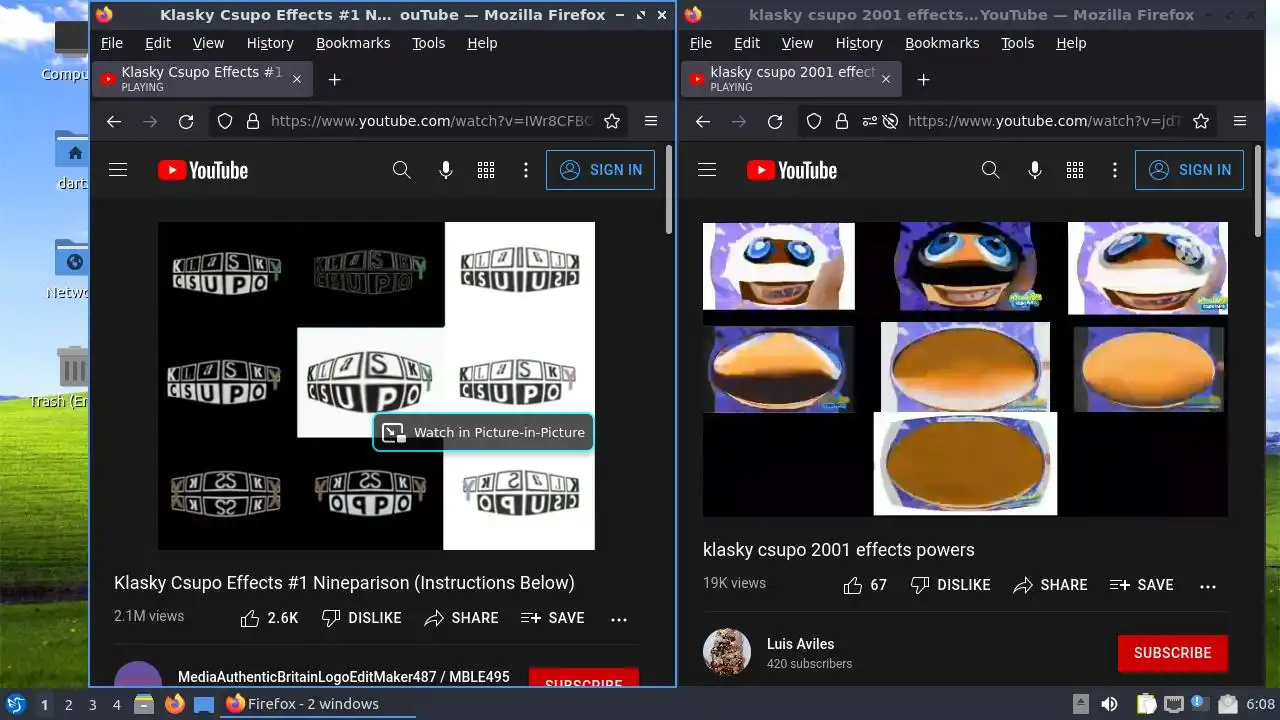
Task: Open YouTube guide menu in right window
Action: [x=707, y=170]
